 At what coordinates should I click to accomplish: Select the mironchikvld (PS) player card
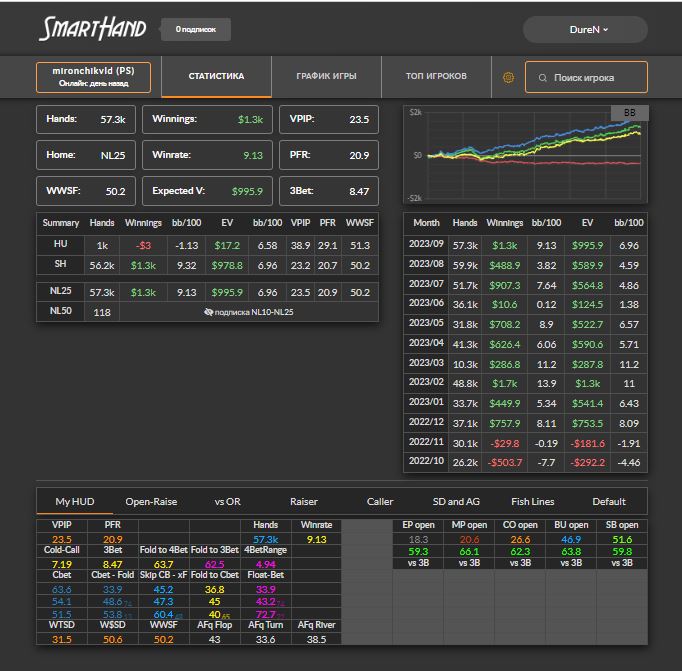coord(94,77)
